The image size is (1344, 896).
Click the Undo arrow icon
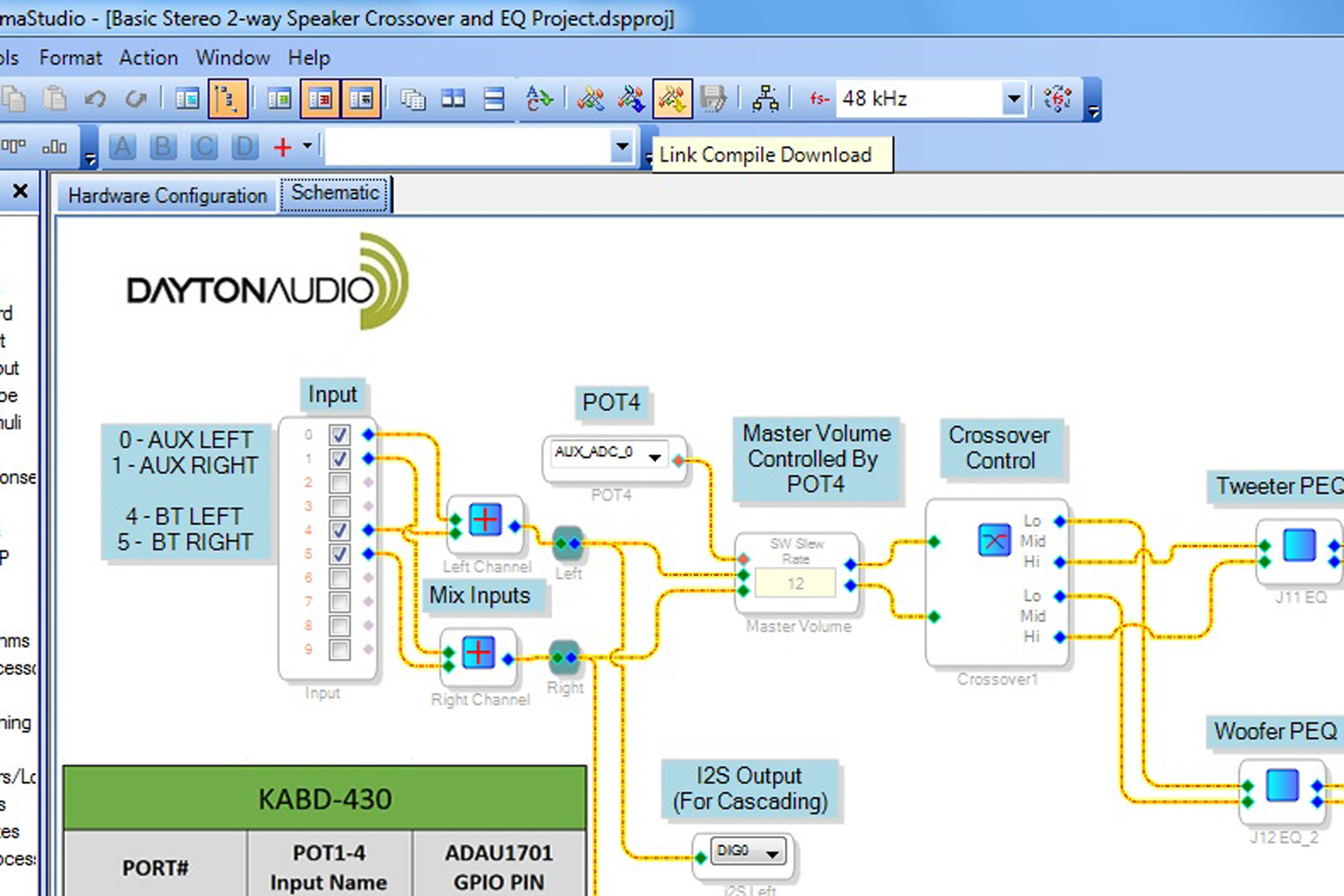(x=95, y=99)
